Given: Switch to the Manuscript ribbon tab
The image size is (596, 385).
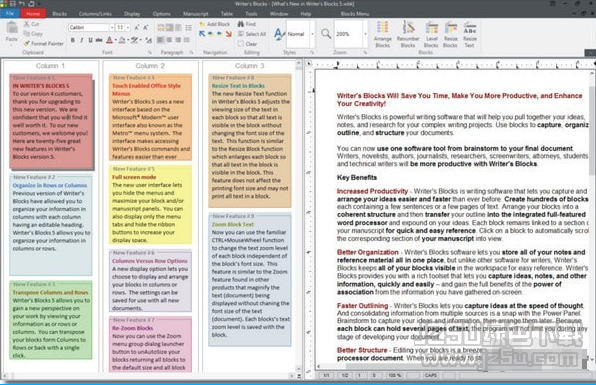Looking at the screenshot, I should pos(196,14).
